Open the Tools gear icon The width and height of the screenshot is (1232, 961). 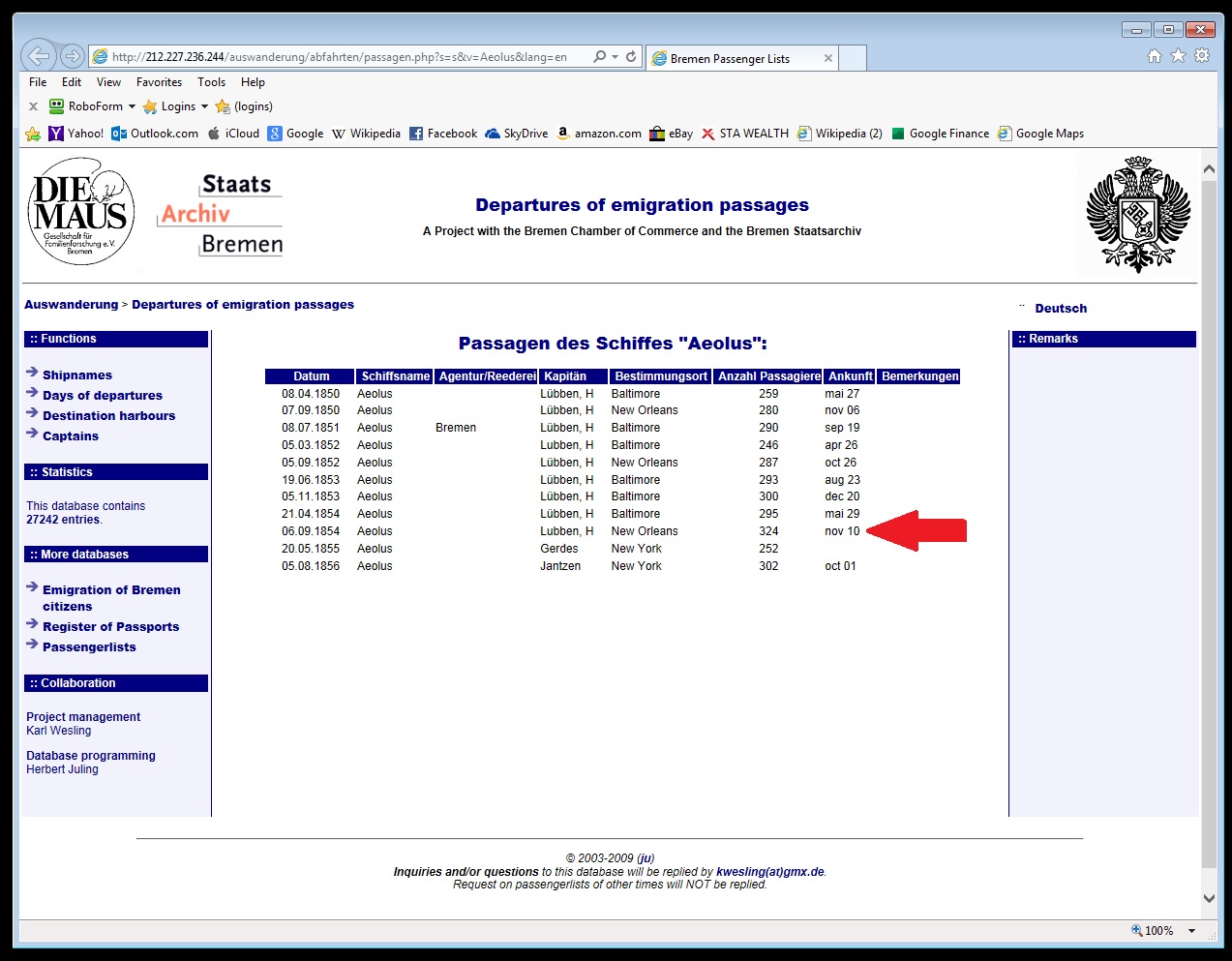[x=1202, y=56]
